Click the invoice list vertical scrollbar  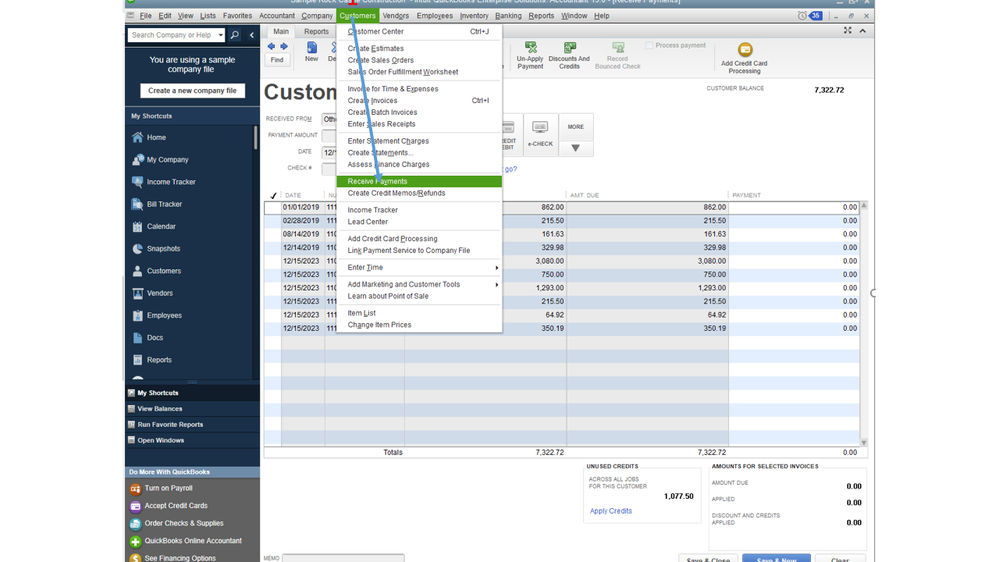point(864,324)
